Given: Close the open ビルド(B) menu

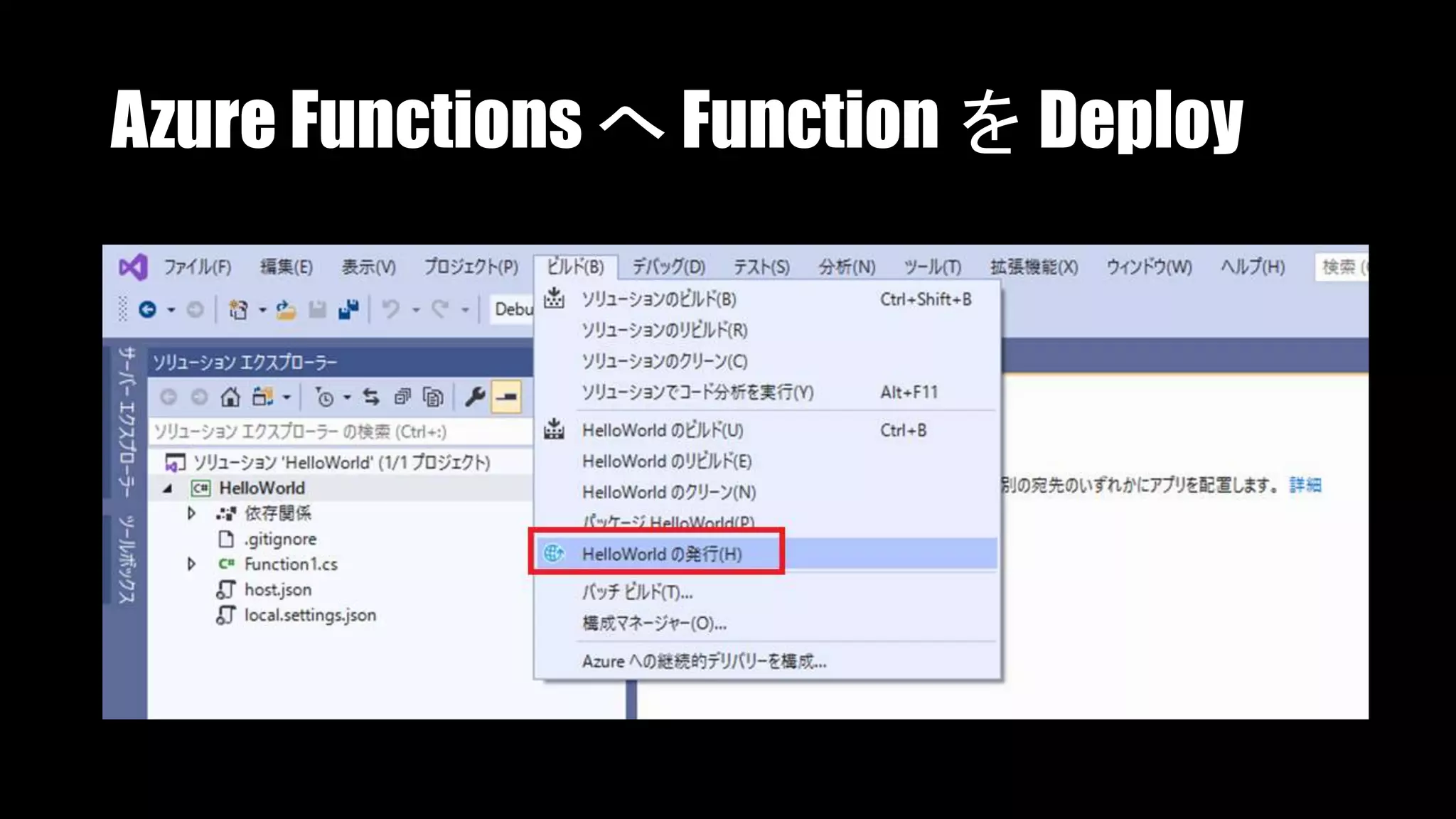Looking at the screenshot, I should click(x=575, y=267).
